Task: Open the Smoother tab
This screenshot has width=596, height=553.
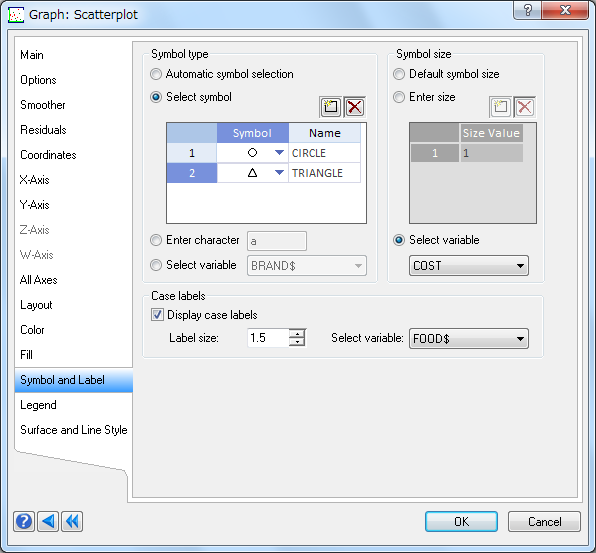Action: pyautogui.click(x=43, y=105)
